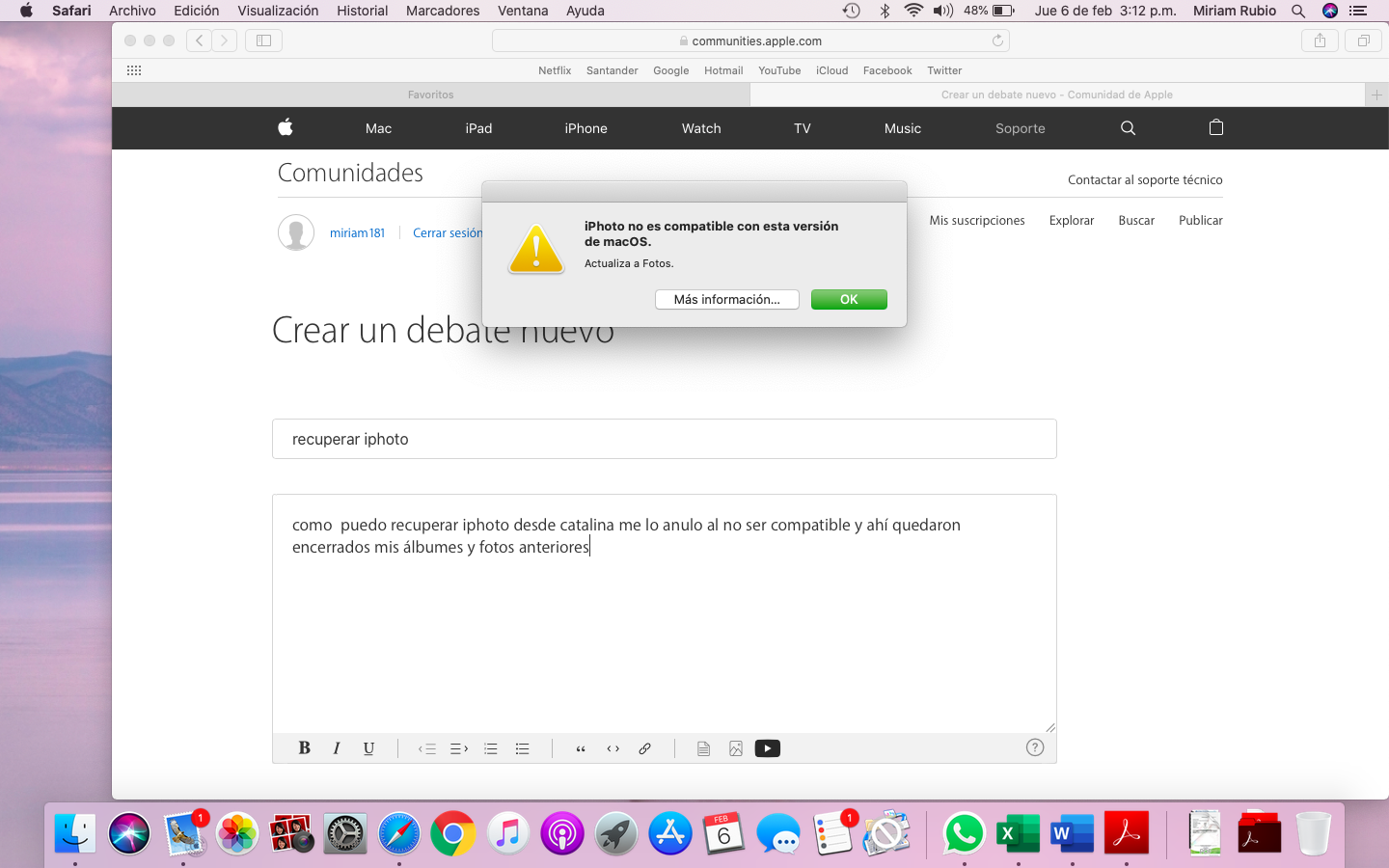Screen dimensions: 1389x868
Task: Toggle underline formatting in the editor
Action: click(x=368, y=748)
